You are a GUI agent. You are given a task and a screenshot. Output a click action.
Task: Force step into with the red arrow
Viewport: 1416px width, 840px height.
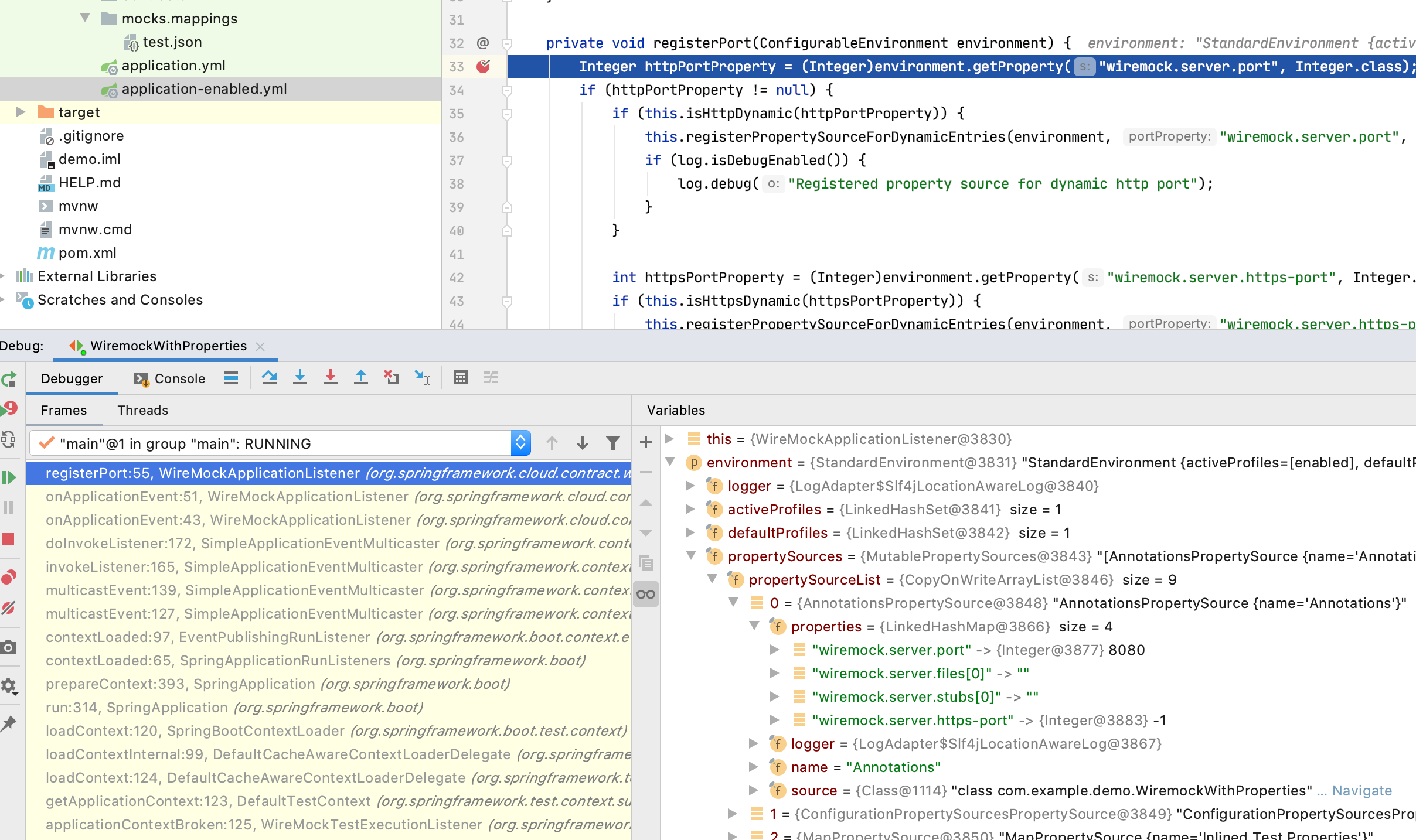pyautogui.click(x=331, y=377)
